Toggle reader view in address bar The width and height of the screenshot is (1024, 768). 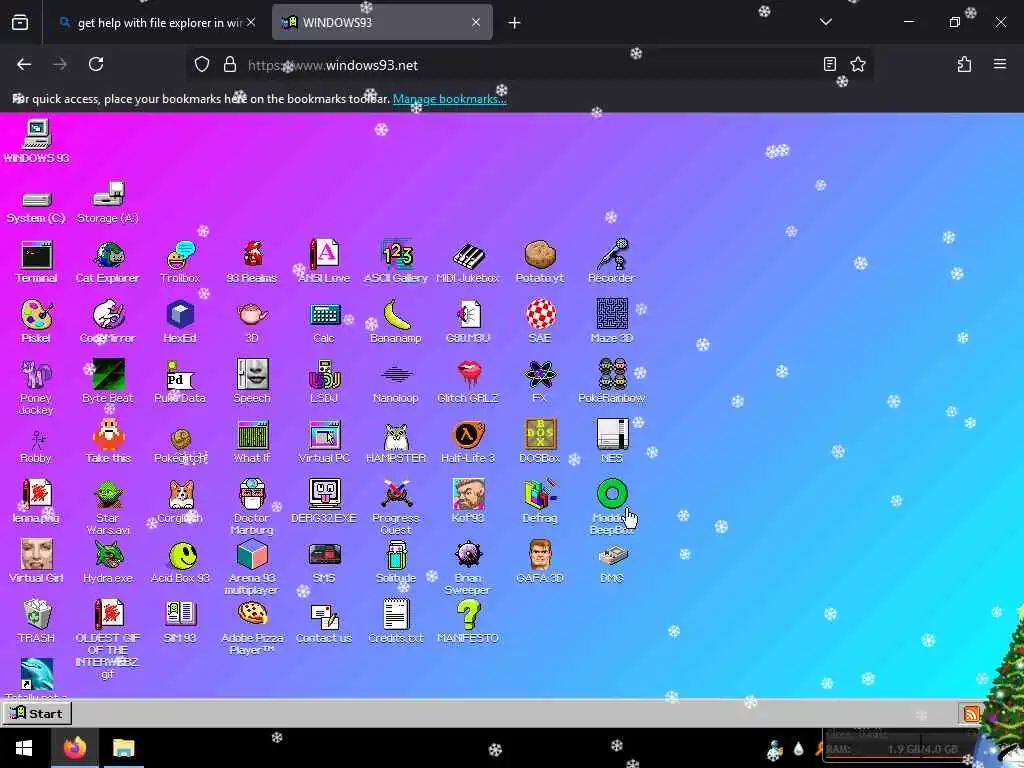click(829, 64)
